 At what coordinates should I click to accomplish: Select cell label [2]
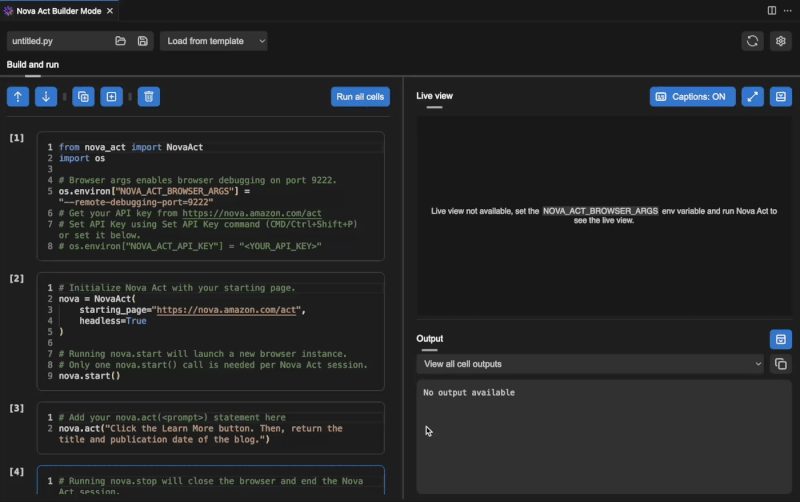[x=17, y=279]
